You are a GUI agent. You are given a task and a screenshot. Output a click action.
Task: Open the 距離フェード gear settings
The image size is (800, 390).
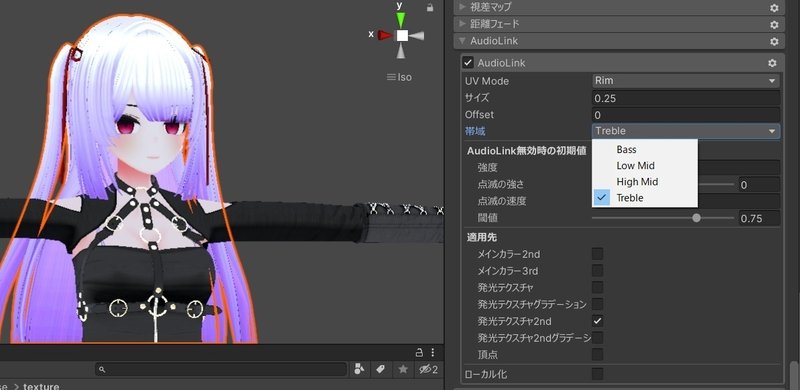click(774, 25)
